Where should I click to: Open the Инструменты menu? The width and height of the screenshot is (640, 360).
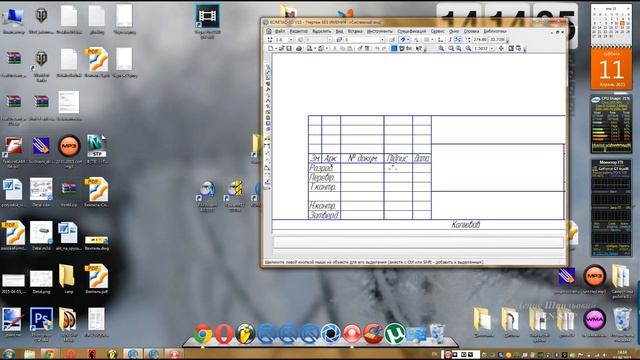point(380,31)
